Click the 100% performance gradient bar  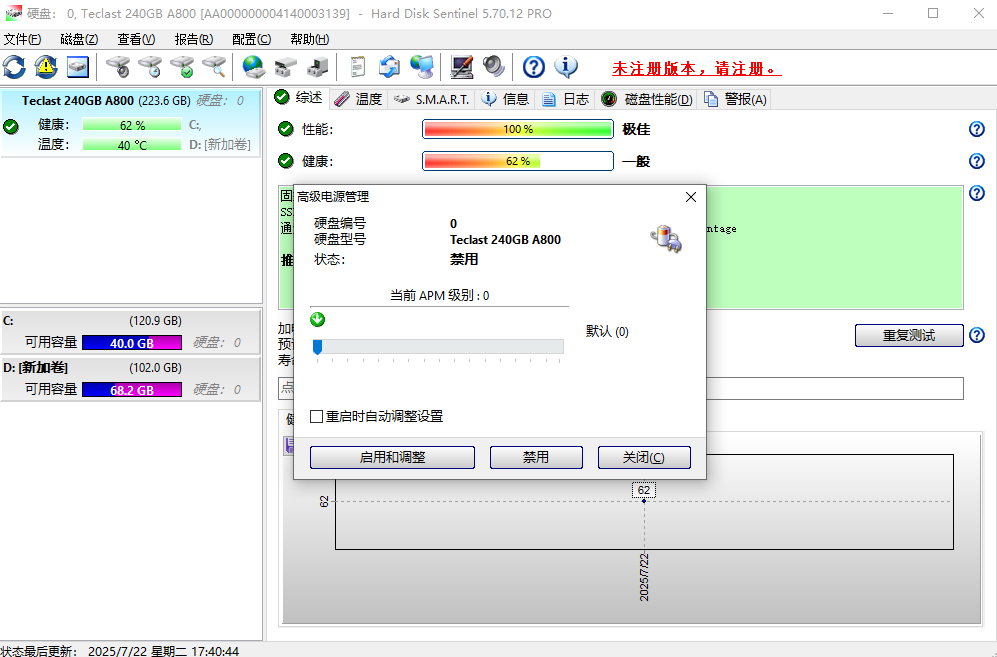pos(518,129)
